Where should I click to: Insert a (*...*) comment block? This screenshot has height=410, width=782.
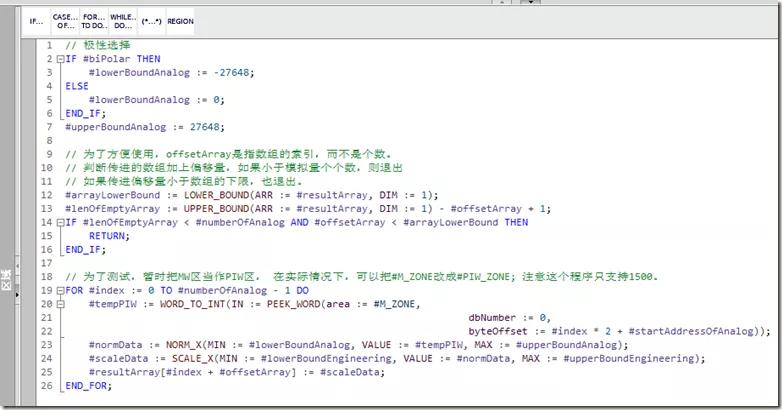coord(152,21)
